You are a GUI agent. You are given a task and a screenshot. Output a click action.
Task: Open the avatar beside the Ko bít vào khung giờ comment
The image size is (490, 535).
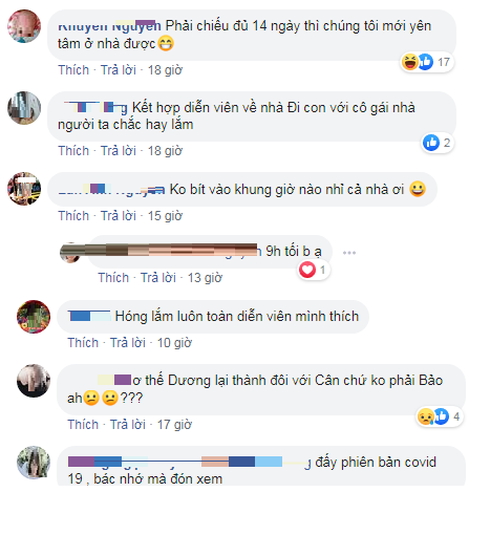[x=24, y=189]
